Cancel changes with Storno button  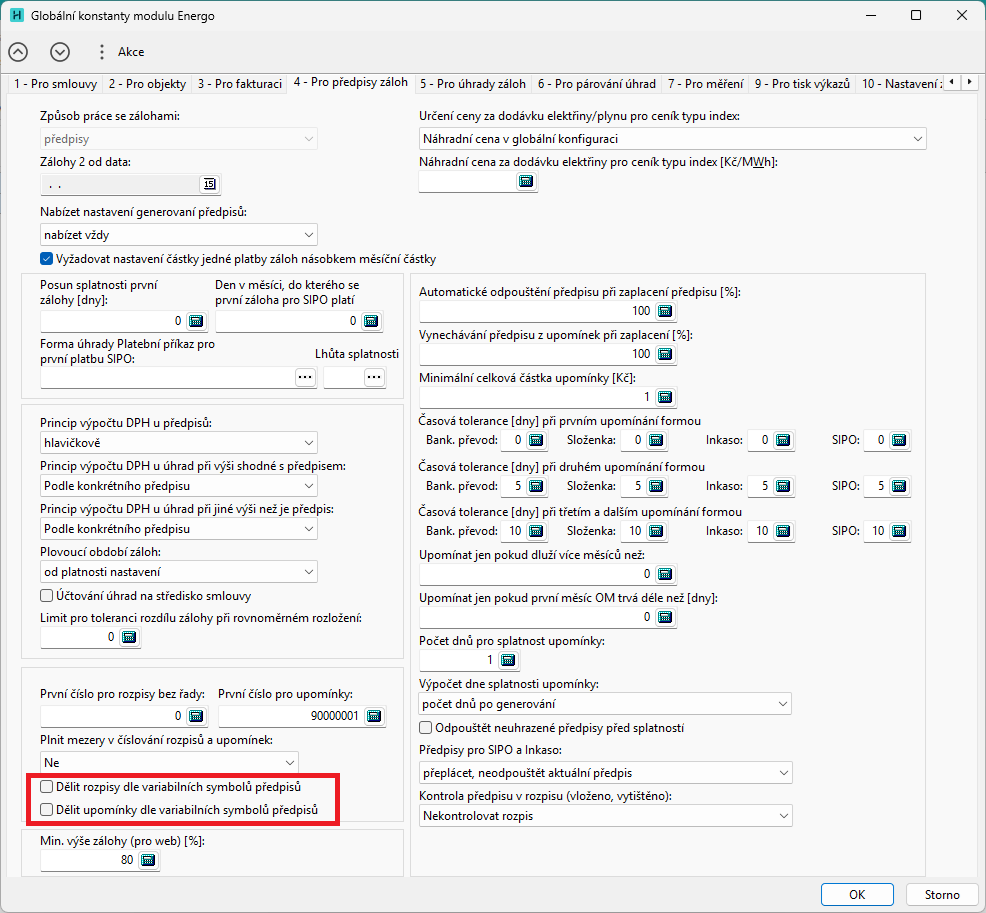942,895
